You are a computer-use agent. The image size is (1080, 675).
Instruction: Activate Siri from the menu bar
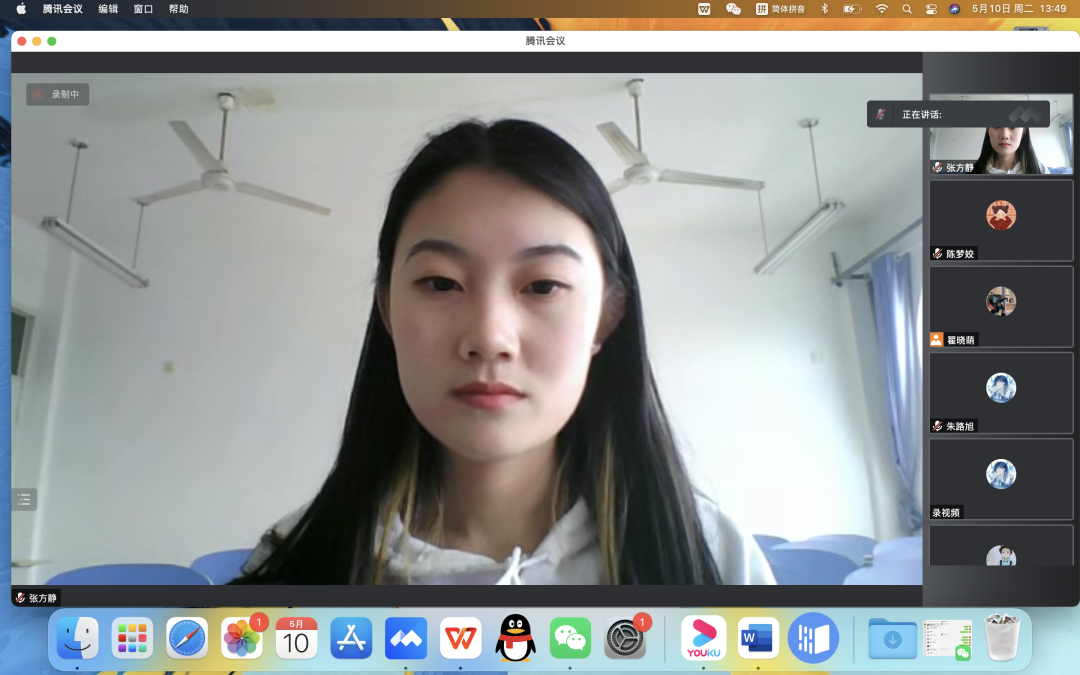(x=955, y=9)
